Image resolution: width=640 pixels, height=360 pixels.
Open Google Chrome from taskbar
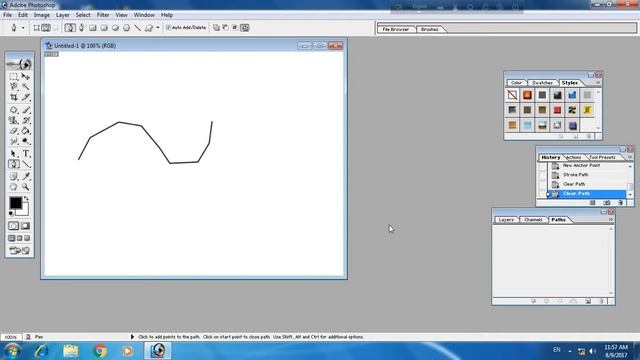99,351
